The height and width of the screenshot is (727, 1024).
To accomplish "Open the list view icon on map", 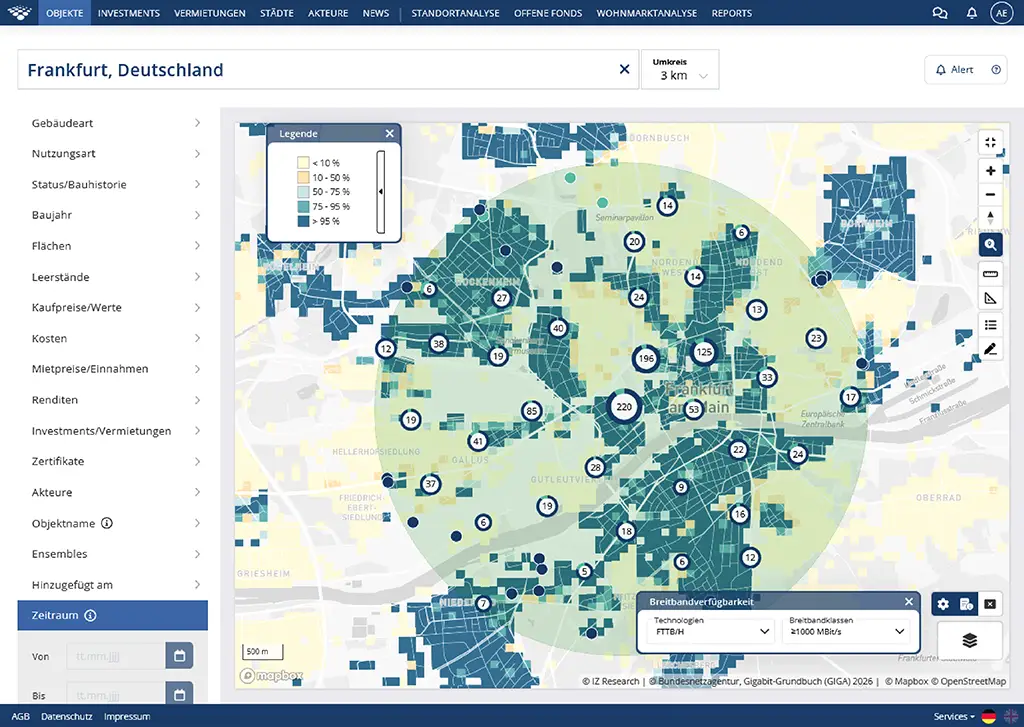I will coord(990,325).
